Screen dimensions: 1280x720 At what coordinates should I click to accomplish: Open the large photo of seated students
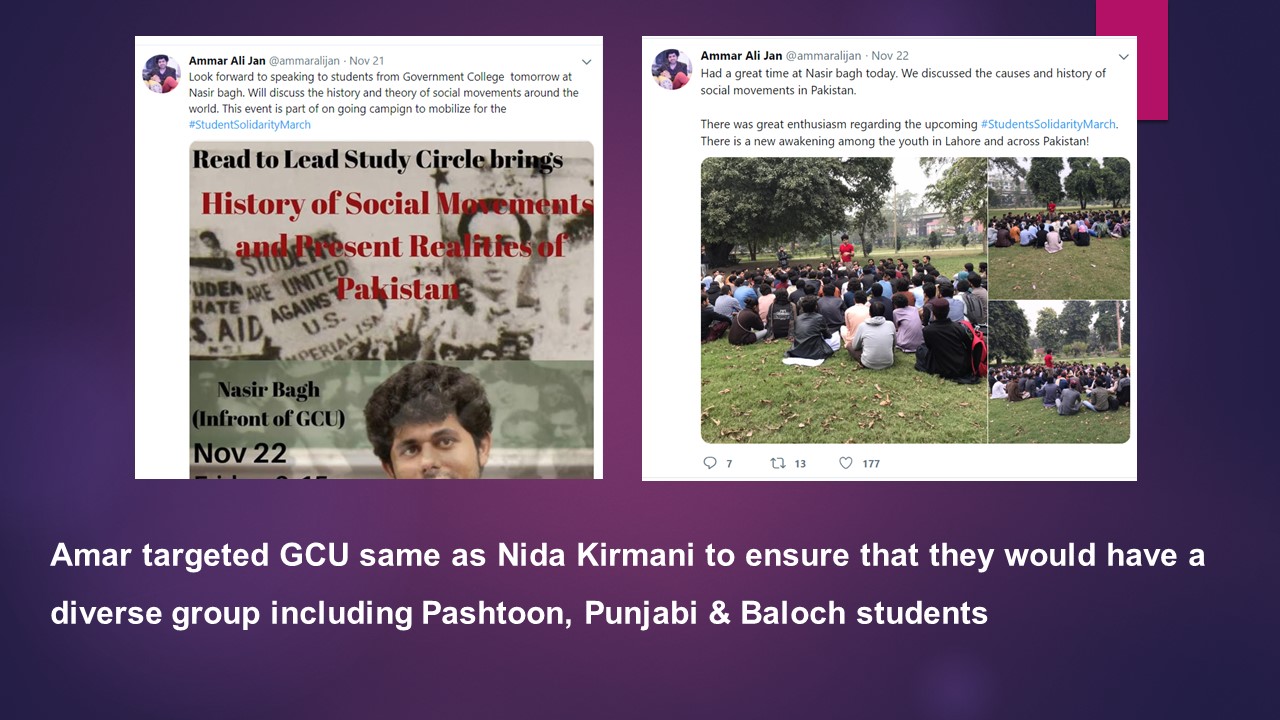click(843, 300)
